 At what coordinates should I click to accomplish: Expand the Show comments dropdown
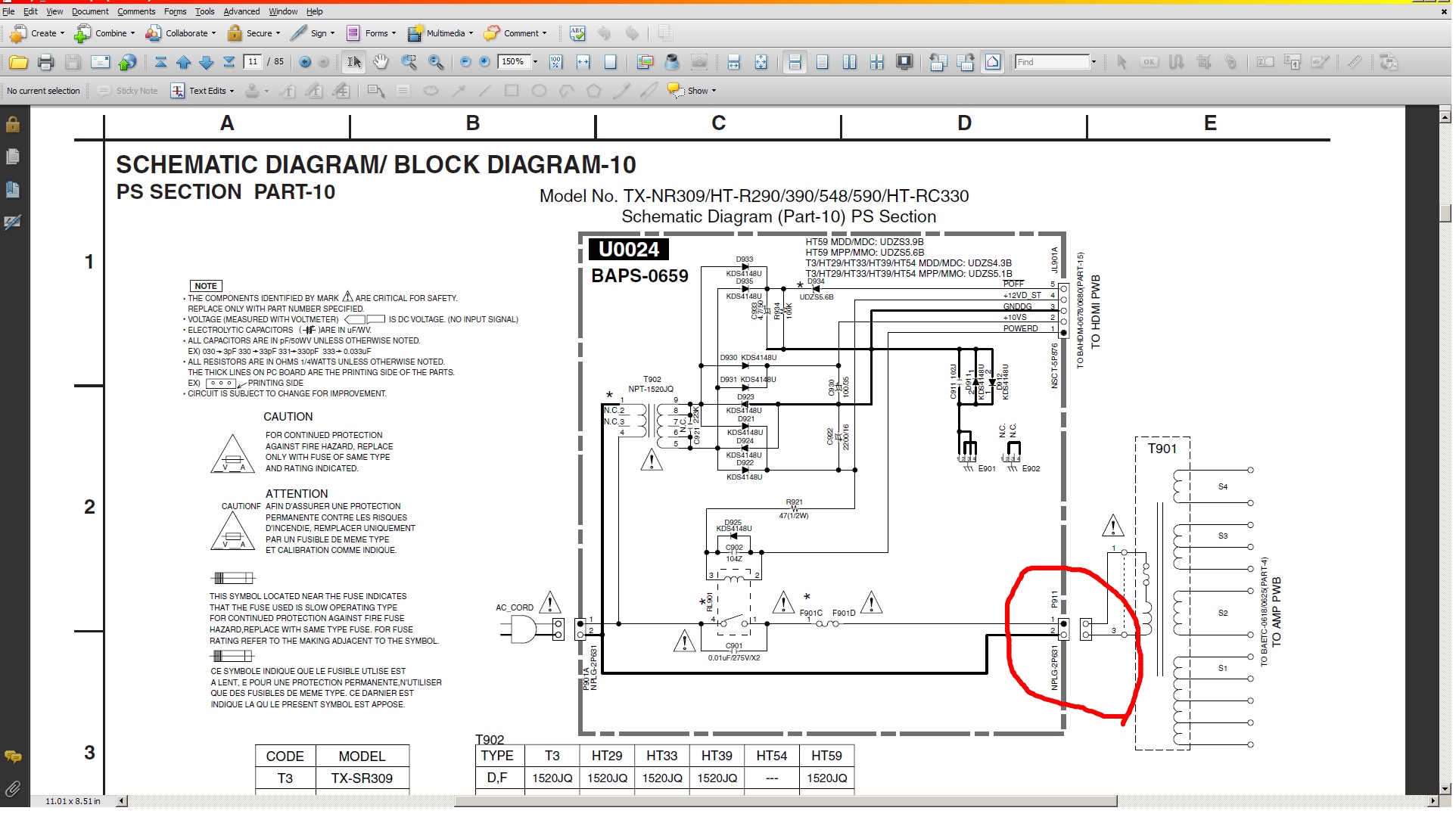(714, 91)
